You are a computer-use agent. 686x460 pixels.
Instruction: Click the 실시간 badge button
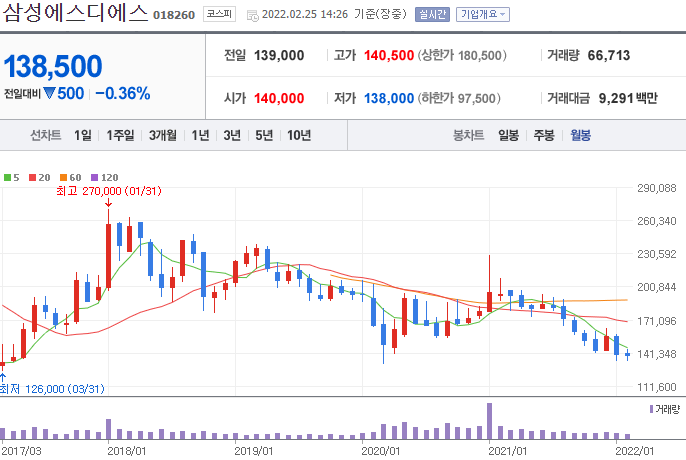432,14
